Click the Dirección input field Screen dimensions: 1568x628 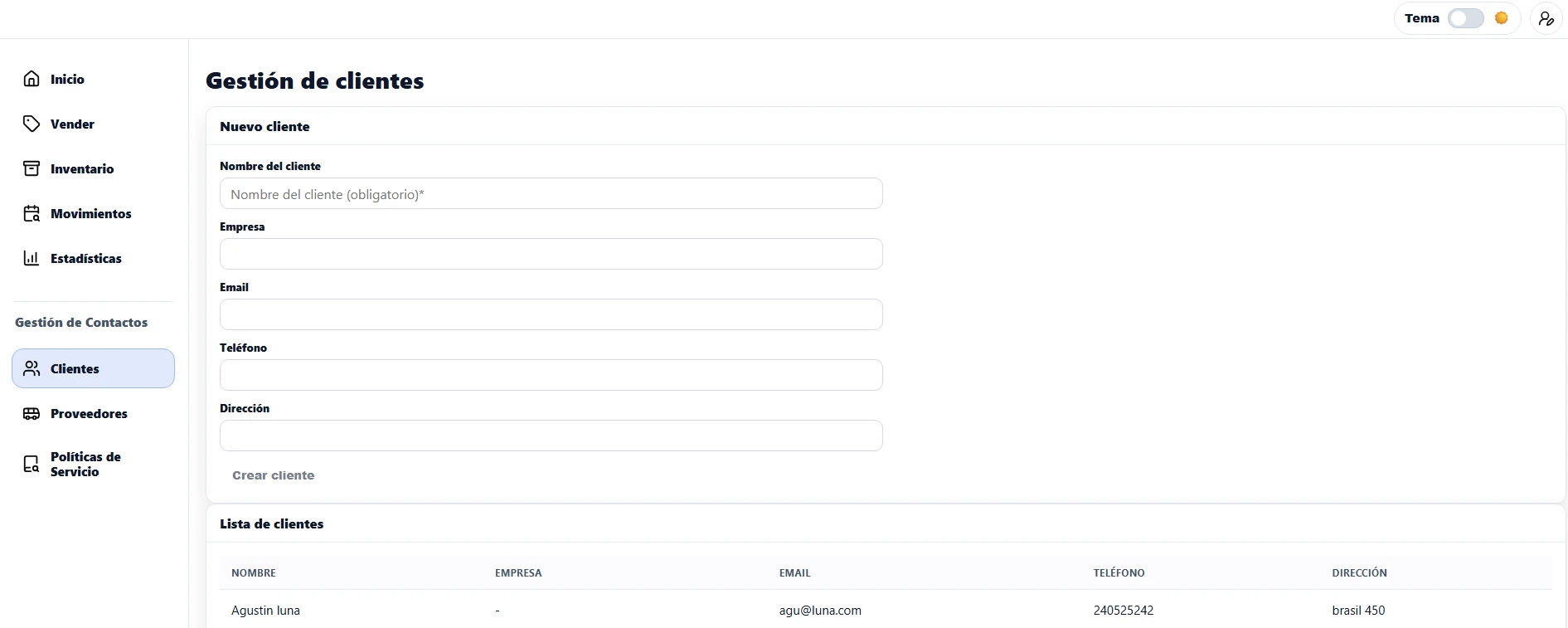click(x=551, y=436)
